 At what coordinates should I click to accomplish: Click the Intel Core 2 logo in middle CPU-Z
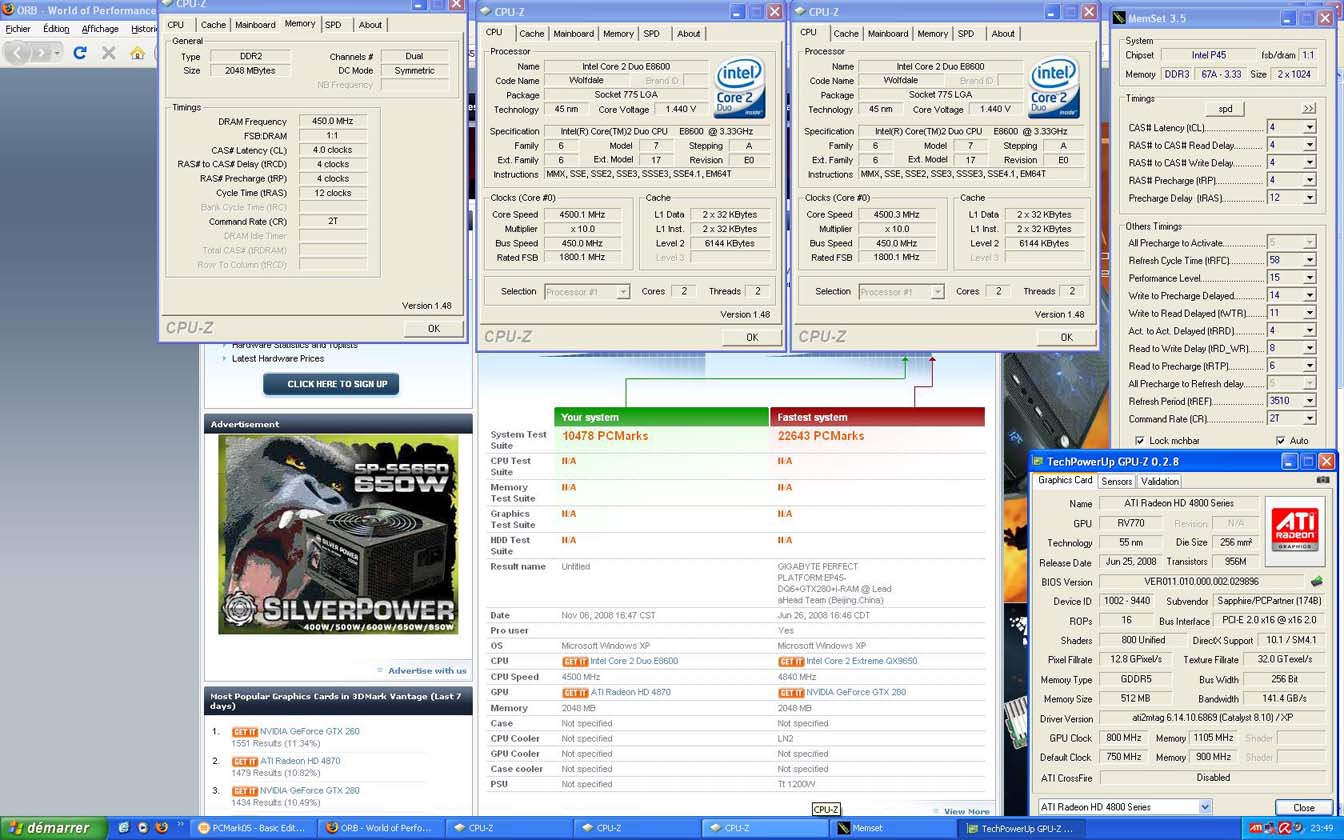click(x=739, y=87)
